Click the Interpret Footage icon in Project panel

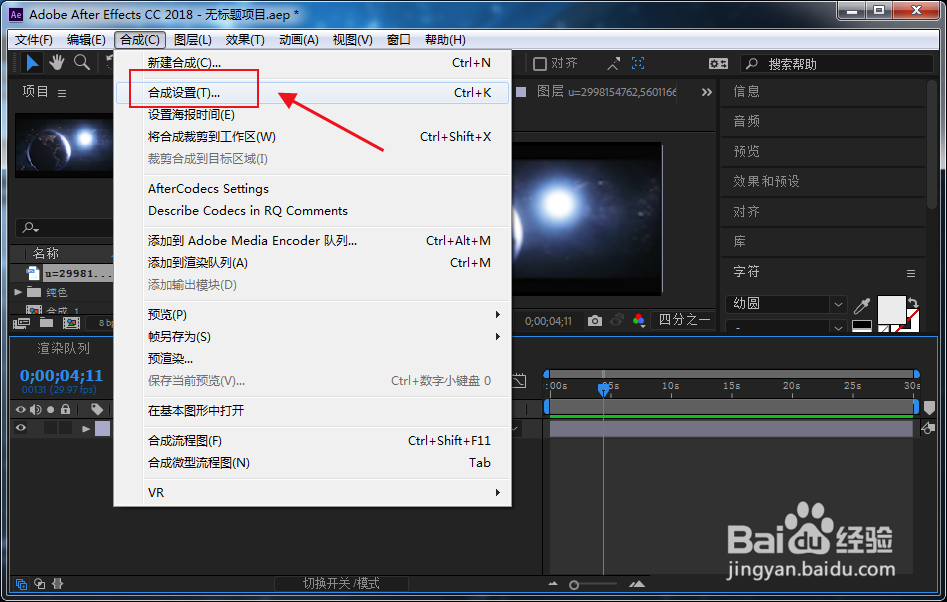click(x=22, y=323)
